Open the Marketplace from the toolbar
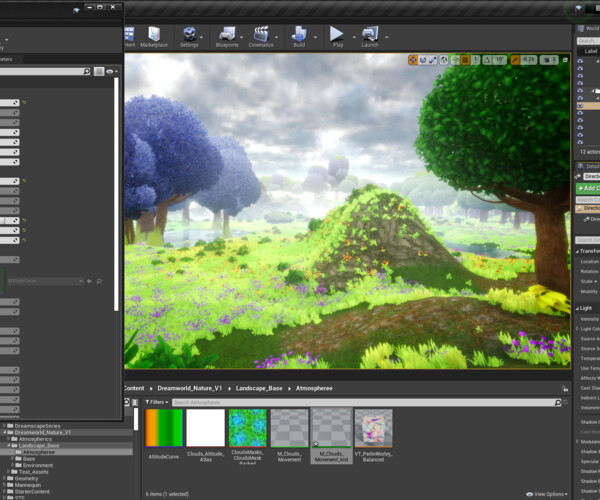 pyautogui.click(x=154, y=37)
